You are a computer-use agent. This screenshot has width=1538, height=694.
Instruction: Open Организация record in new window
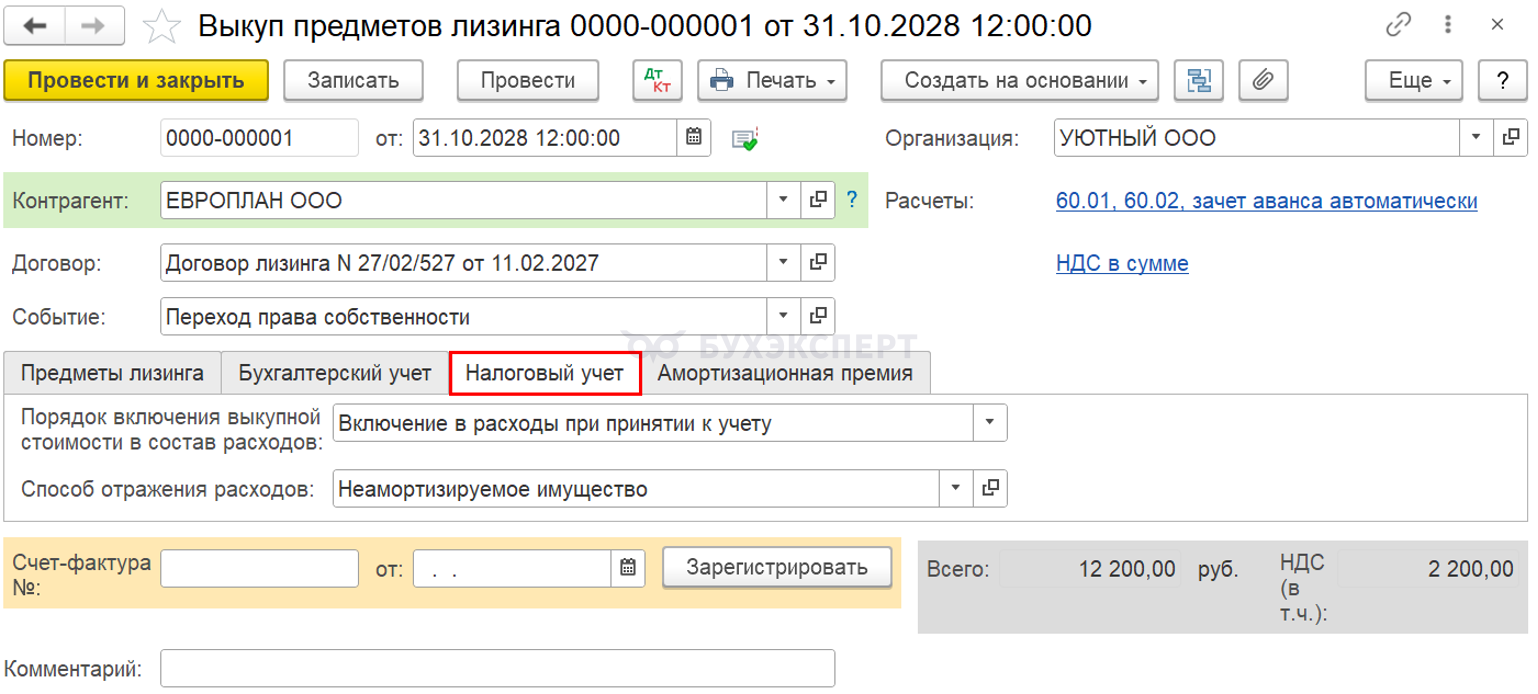(x=1512, y=138)
